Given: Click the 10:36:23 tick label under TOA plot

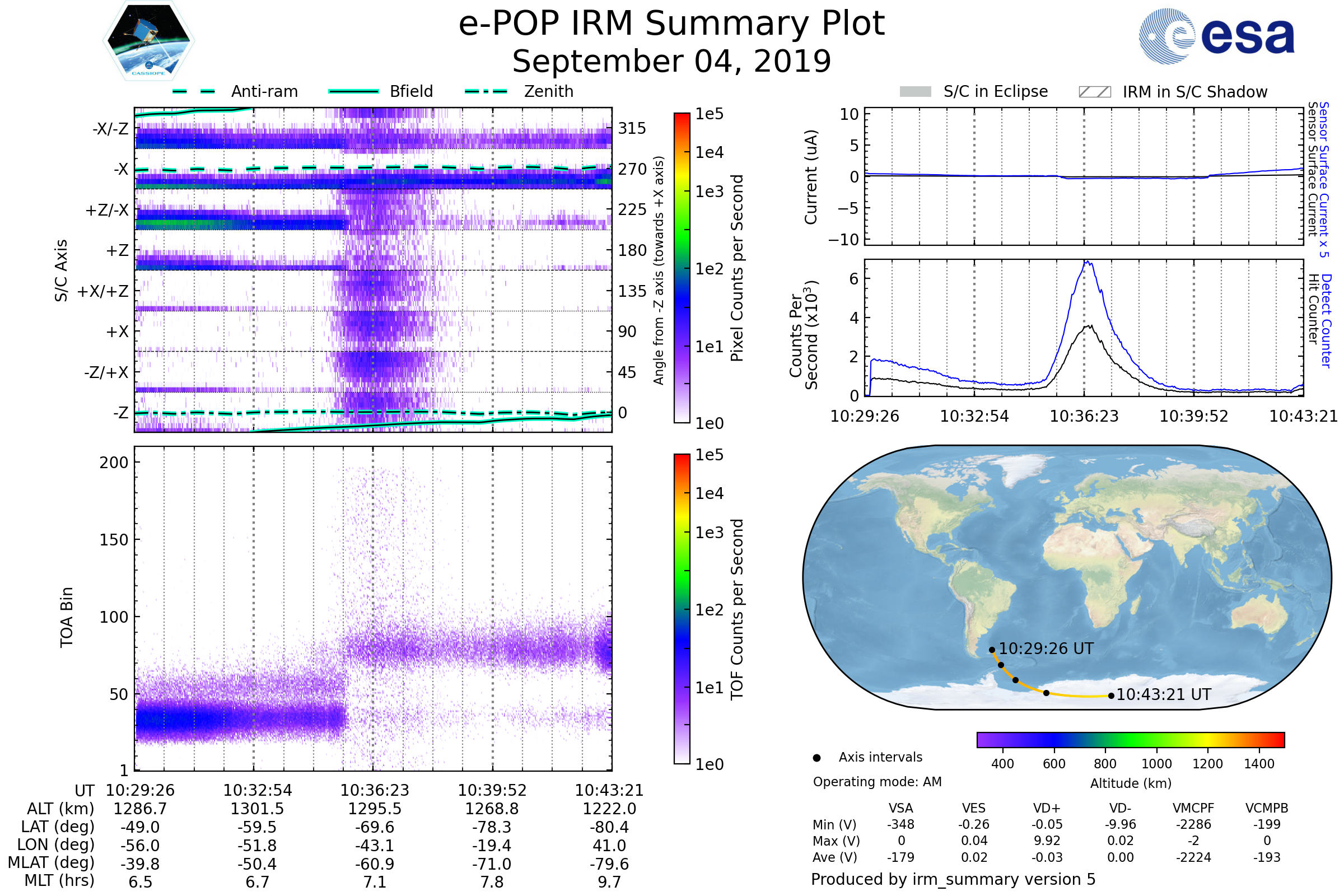Looking at the screenshot, I should click(374, 790).
